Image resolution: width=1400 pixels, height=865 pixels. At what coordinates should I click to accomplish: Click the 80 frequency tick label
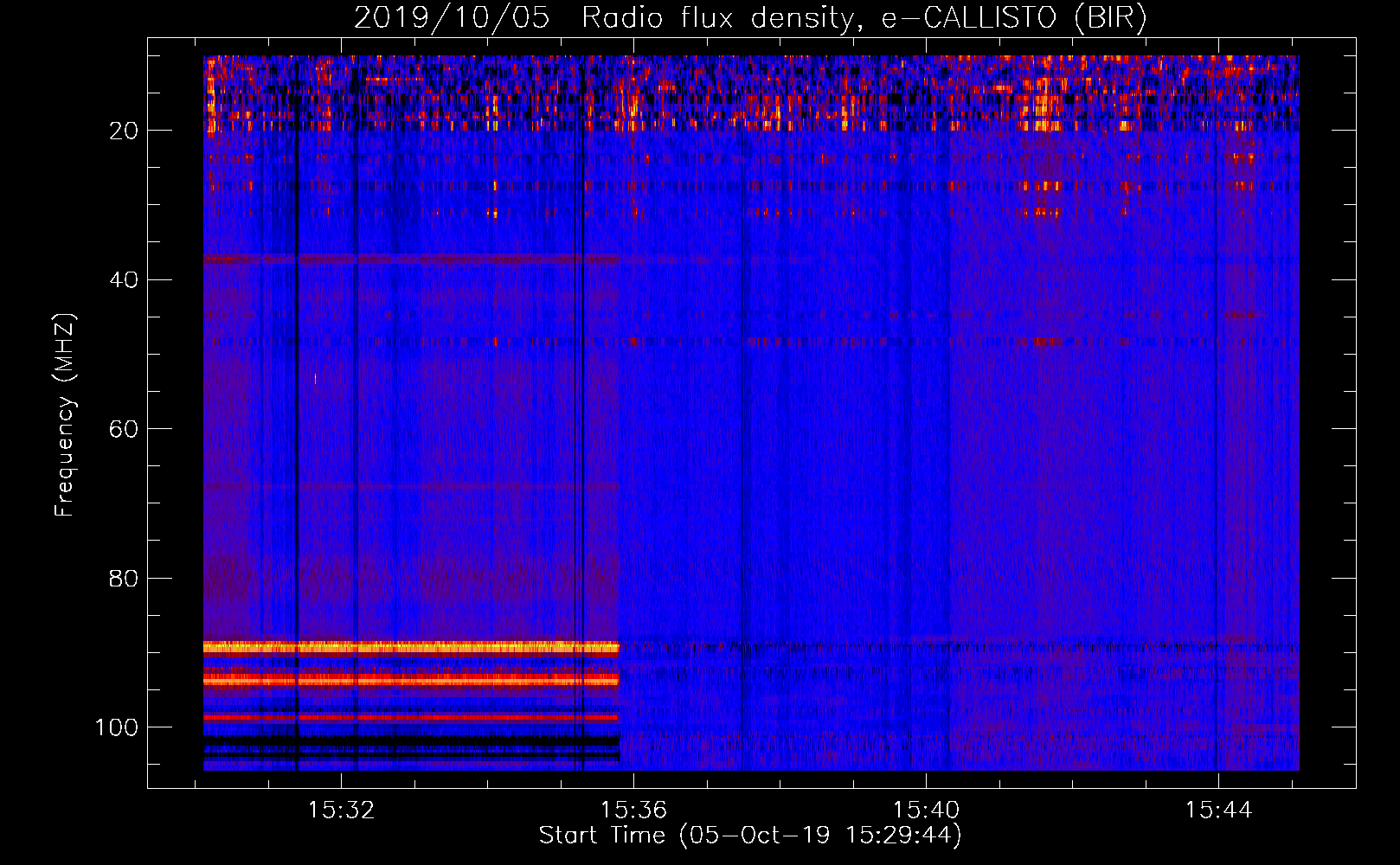click(124, 578)
